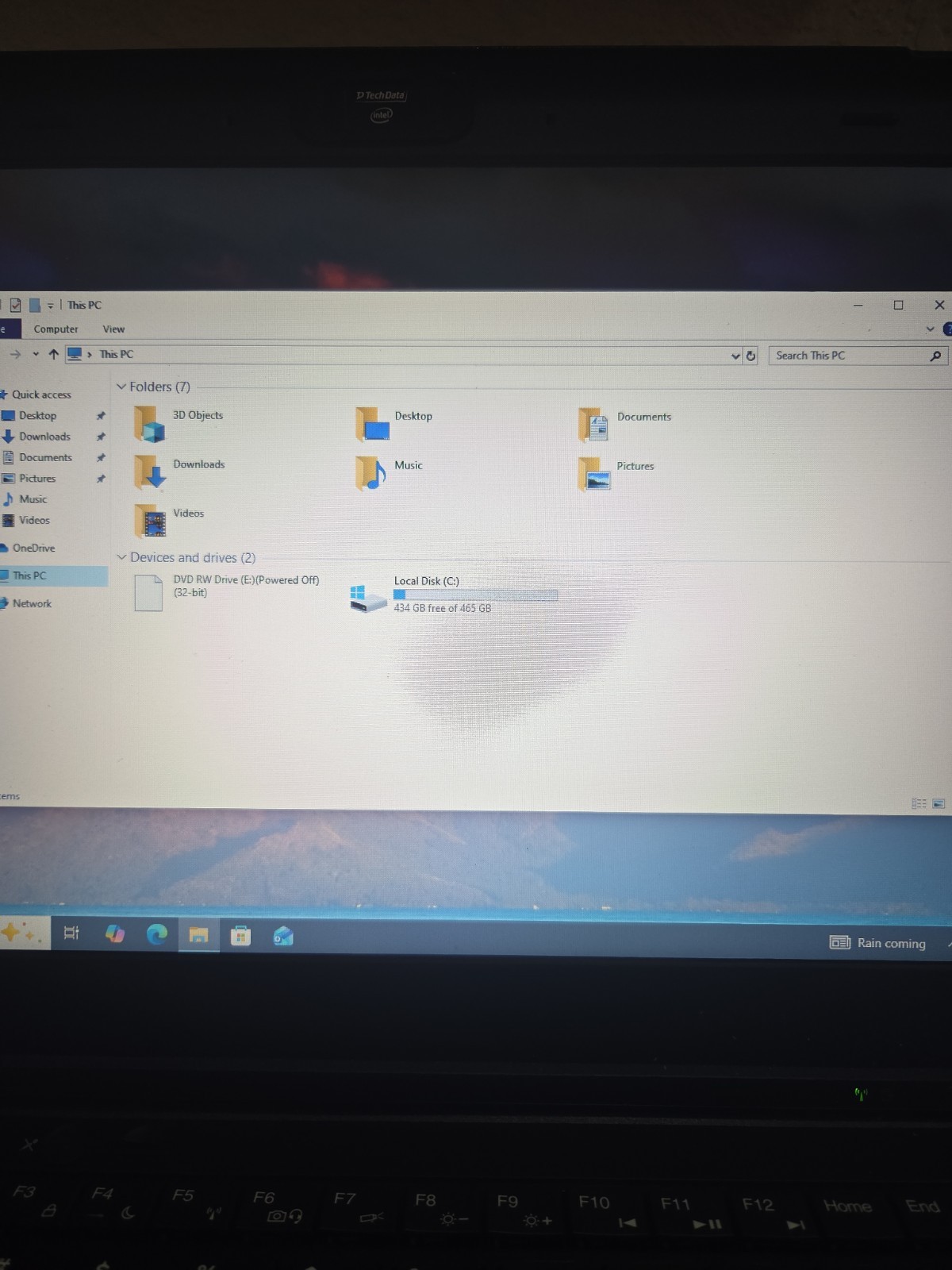
Task: Open the 3D Objects folder
Action: click(x=180, y=423)
